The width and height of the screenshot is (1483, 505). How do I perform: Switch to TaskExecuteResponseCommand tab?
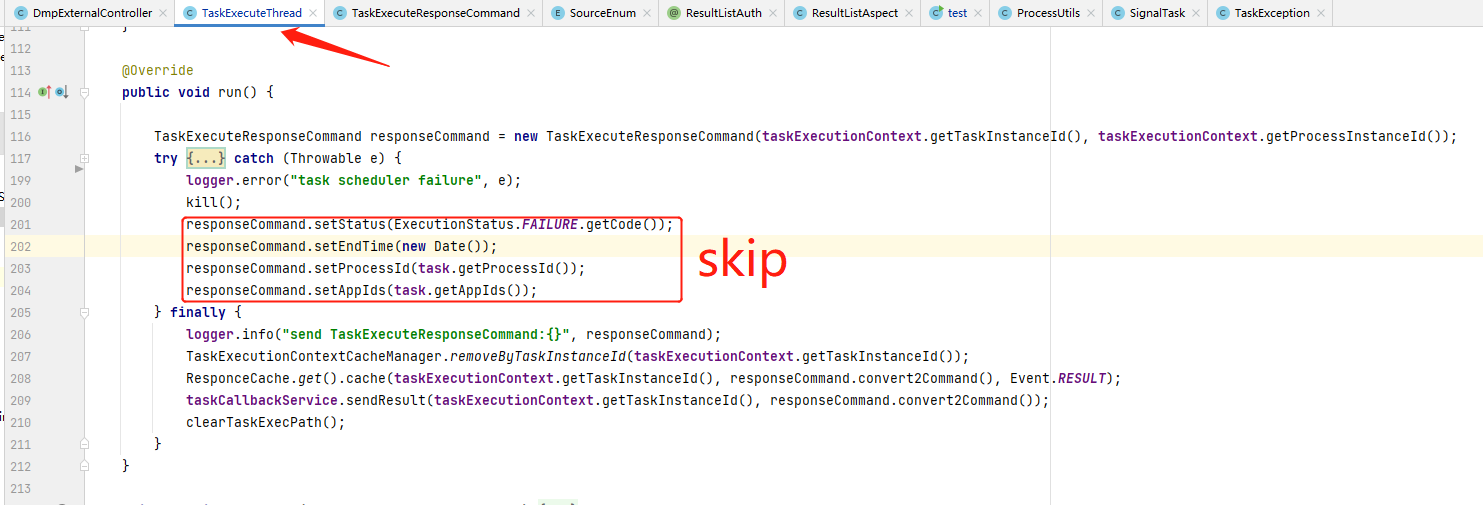pyautogui.click(x=435, y=13)
